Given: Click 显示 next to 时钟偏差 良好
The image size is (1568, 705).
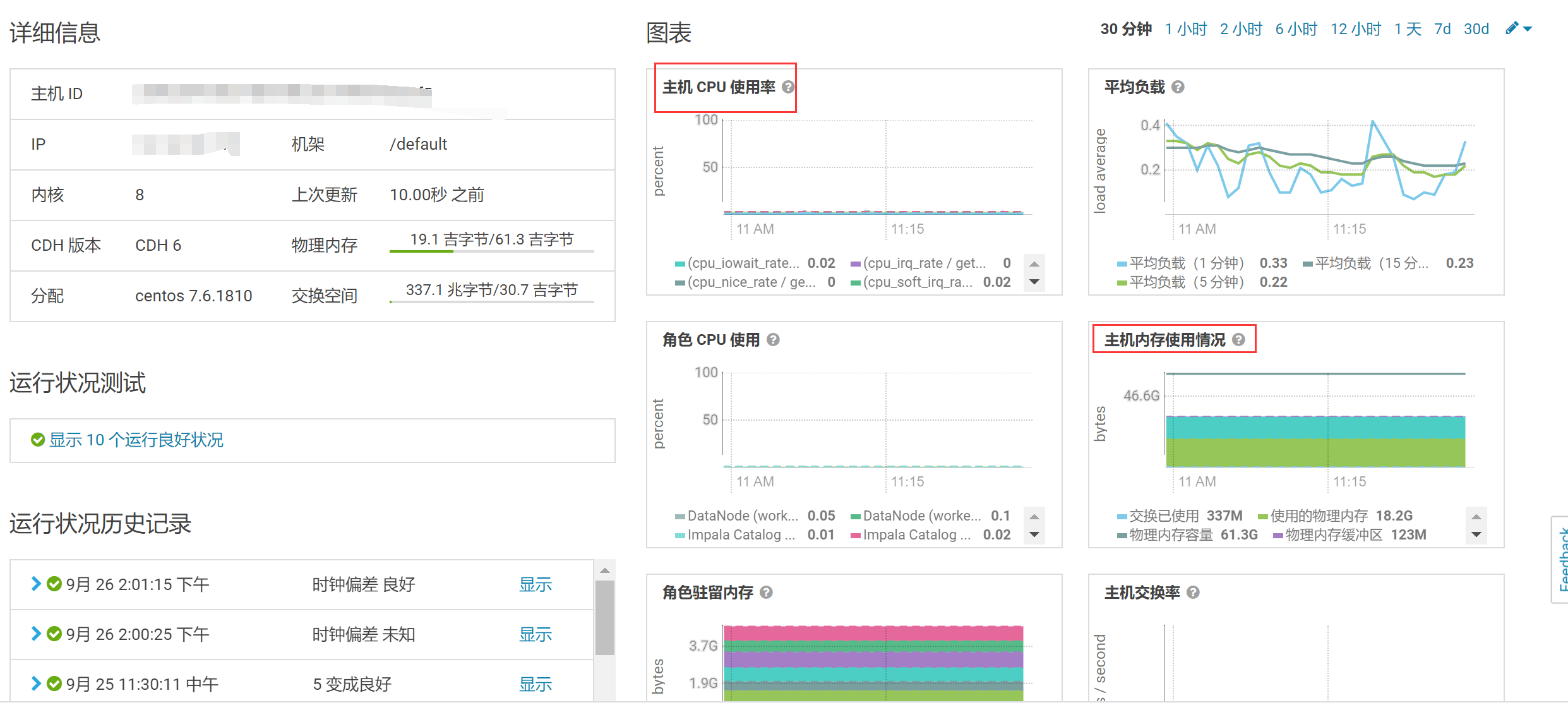Looking at the screenshot, I should coord(535,584).
